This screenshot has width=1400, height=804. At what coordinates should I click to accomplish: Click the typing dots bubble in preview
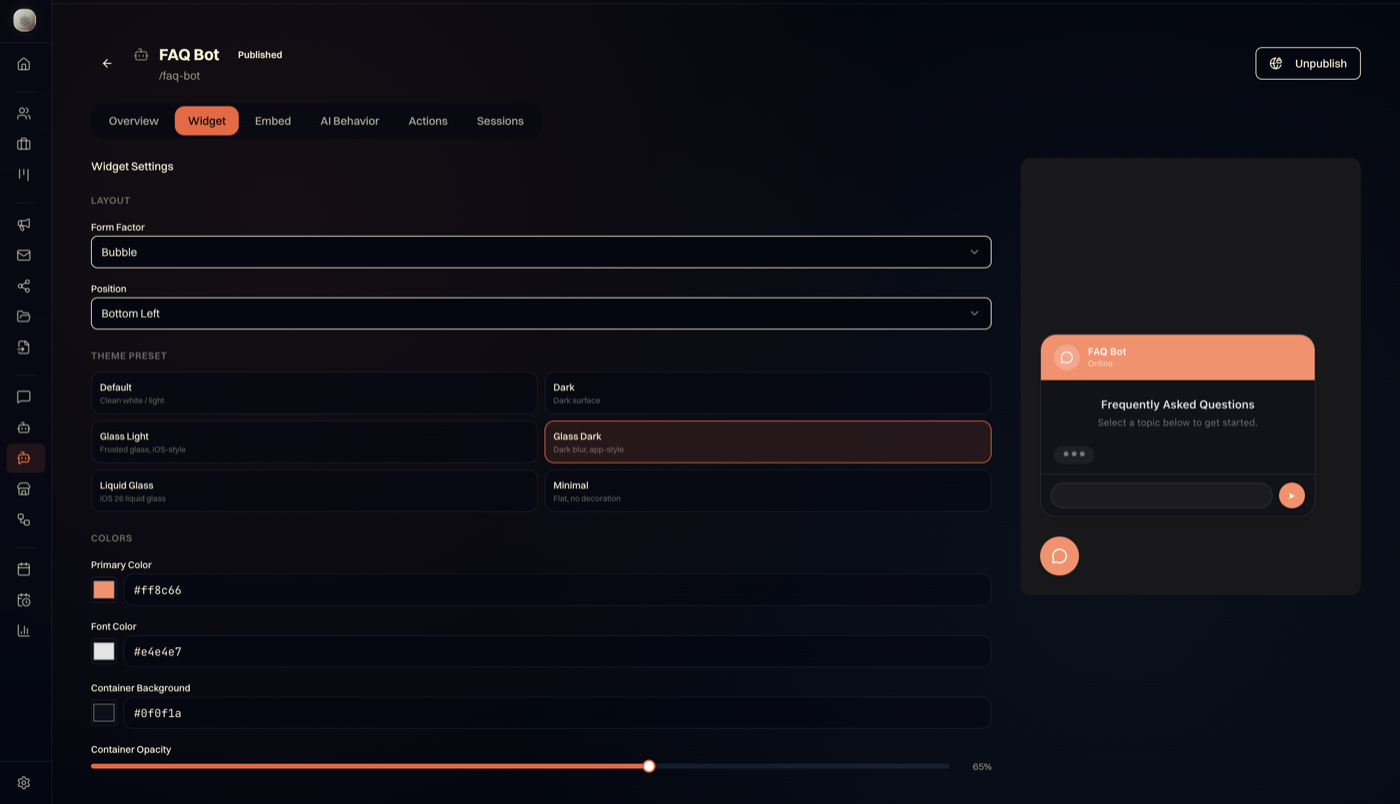(x=1074, y=454)
